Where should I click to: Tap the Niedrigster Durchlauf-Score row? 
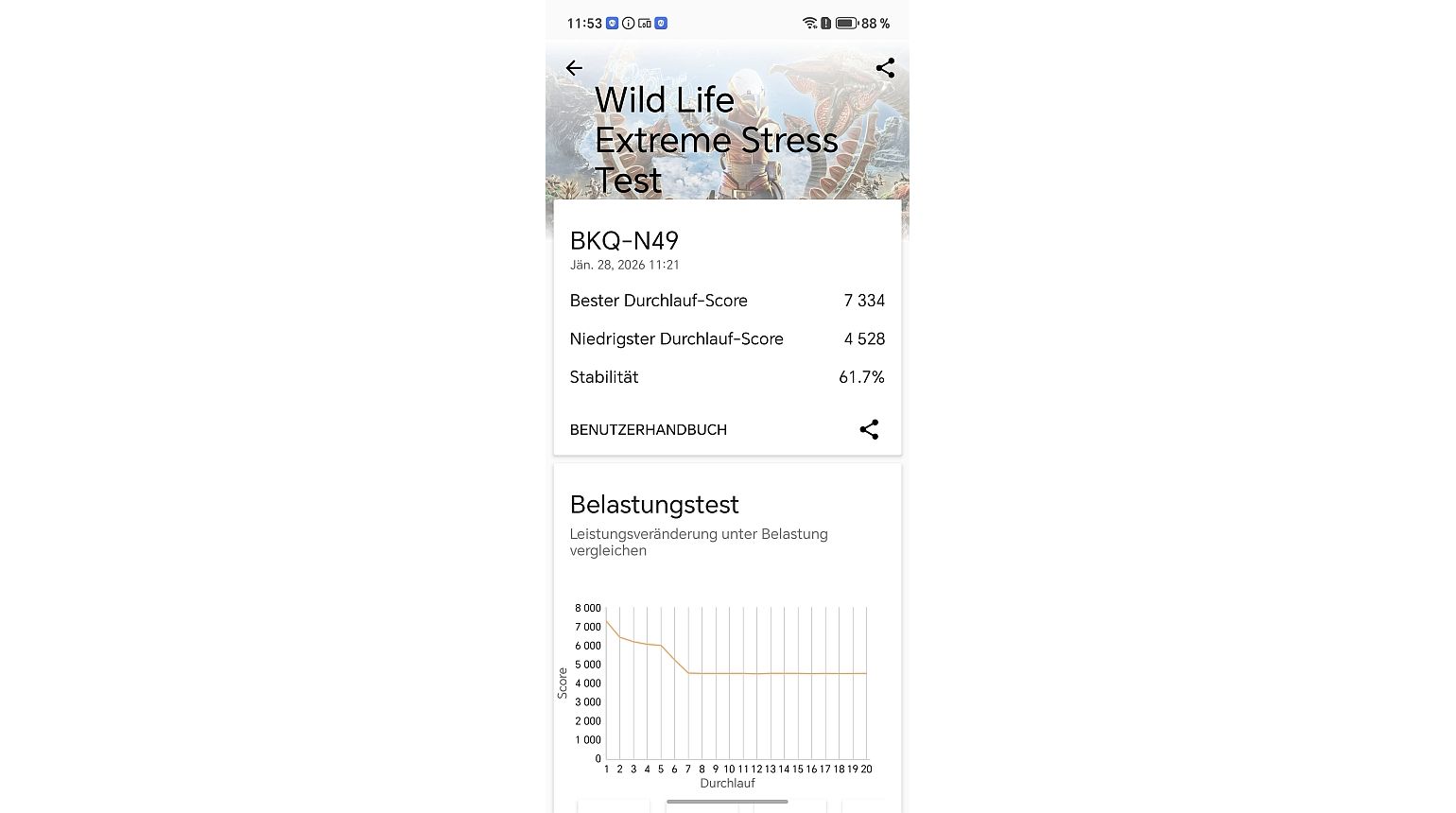pos(676,338)
